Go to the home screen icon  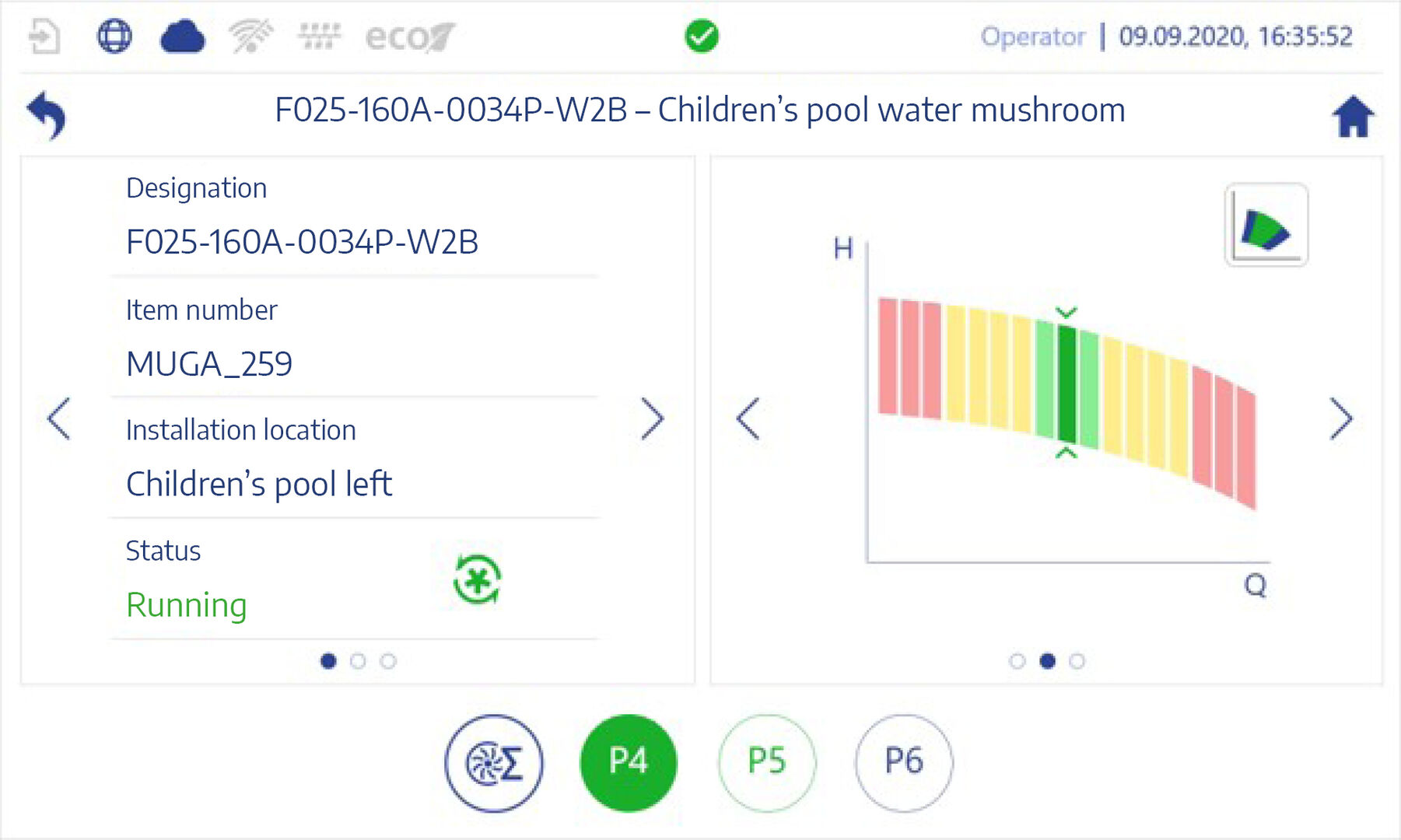pos(1353,117)
